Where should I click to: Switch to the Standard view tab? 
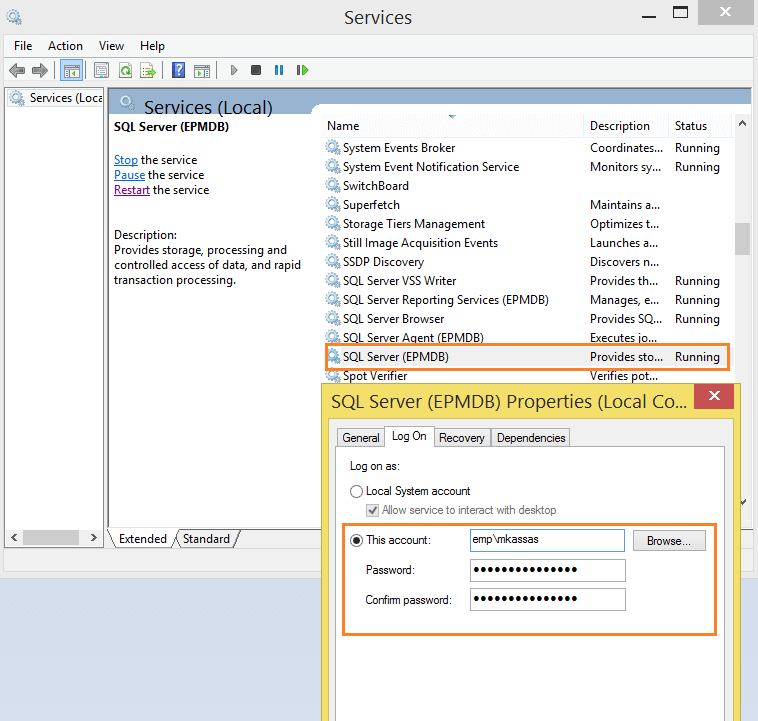(x=206, y=539)
